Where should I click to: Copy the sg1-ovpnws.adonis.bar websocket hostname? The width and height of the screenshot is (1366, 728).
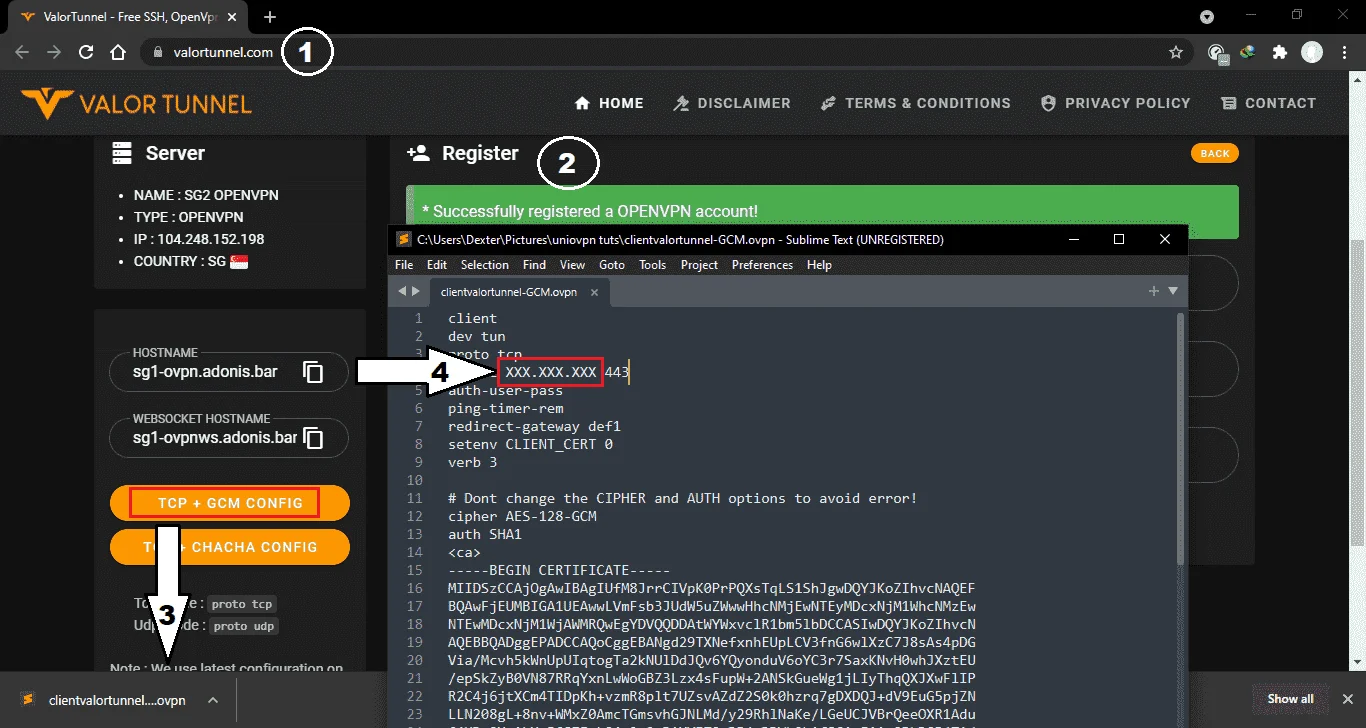pos(313,438)
